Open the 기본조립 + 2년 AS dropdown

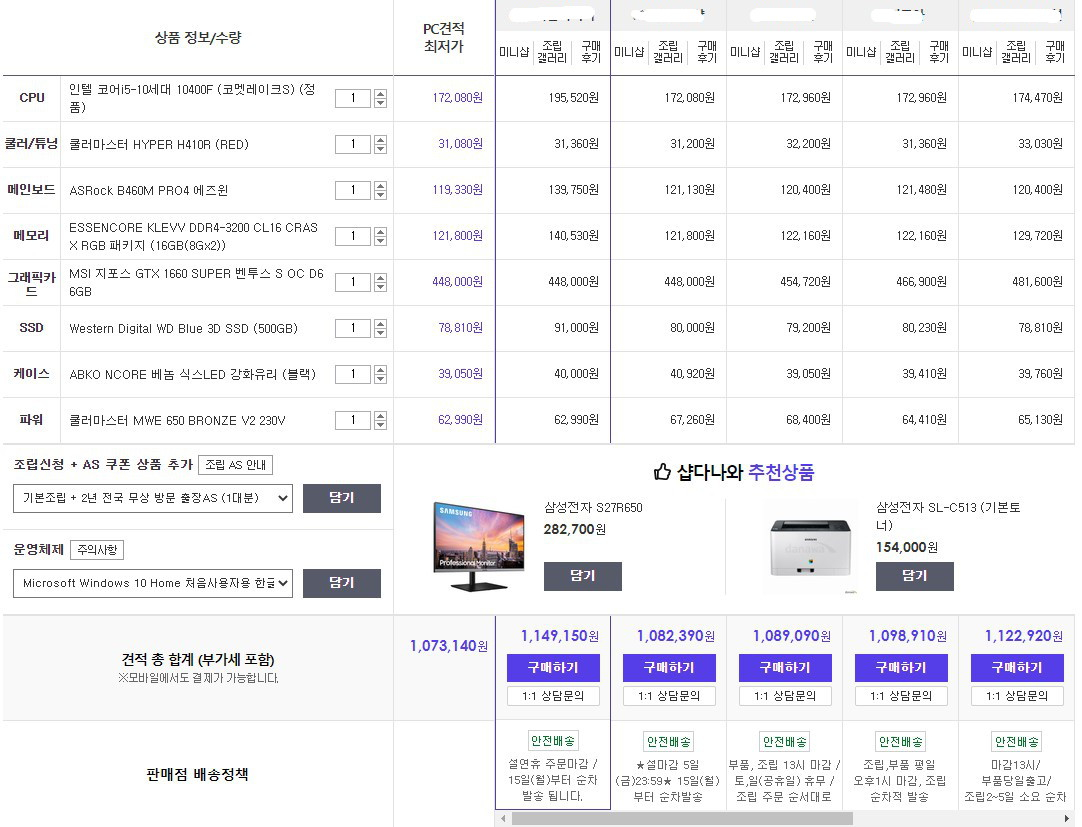coord(153,498)
